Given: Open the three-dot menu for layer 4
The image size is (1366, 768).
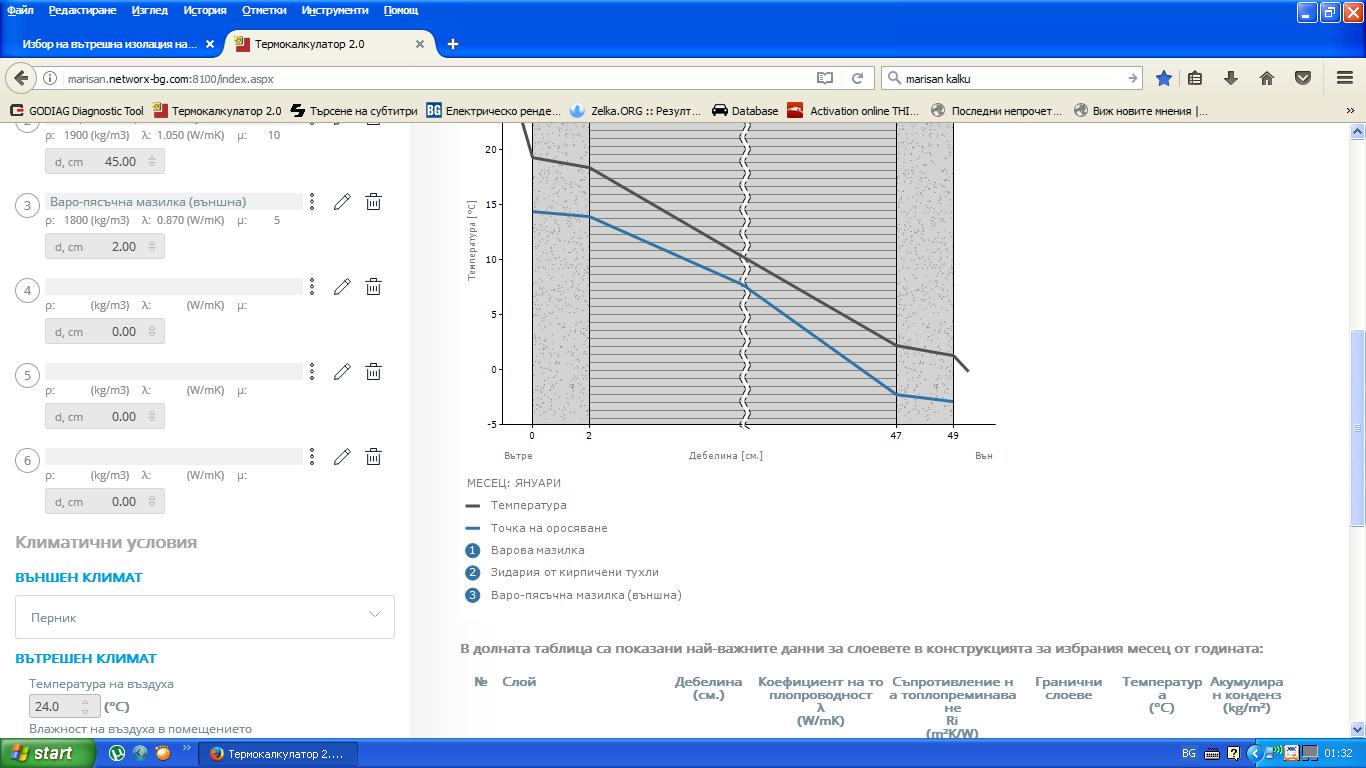Looking at the screenshot, I should pos(312,287).
